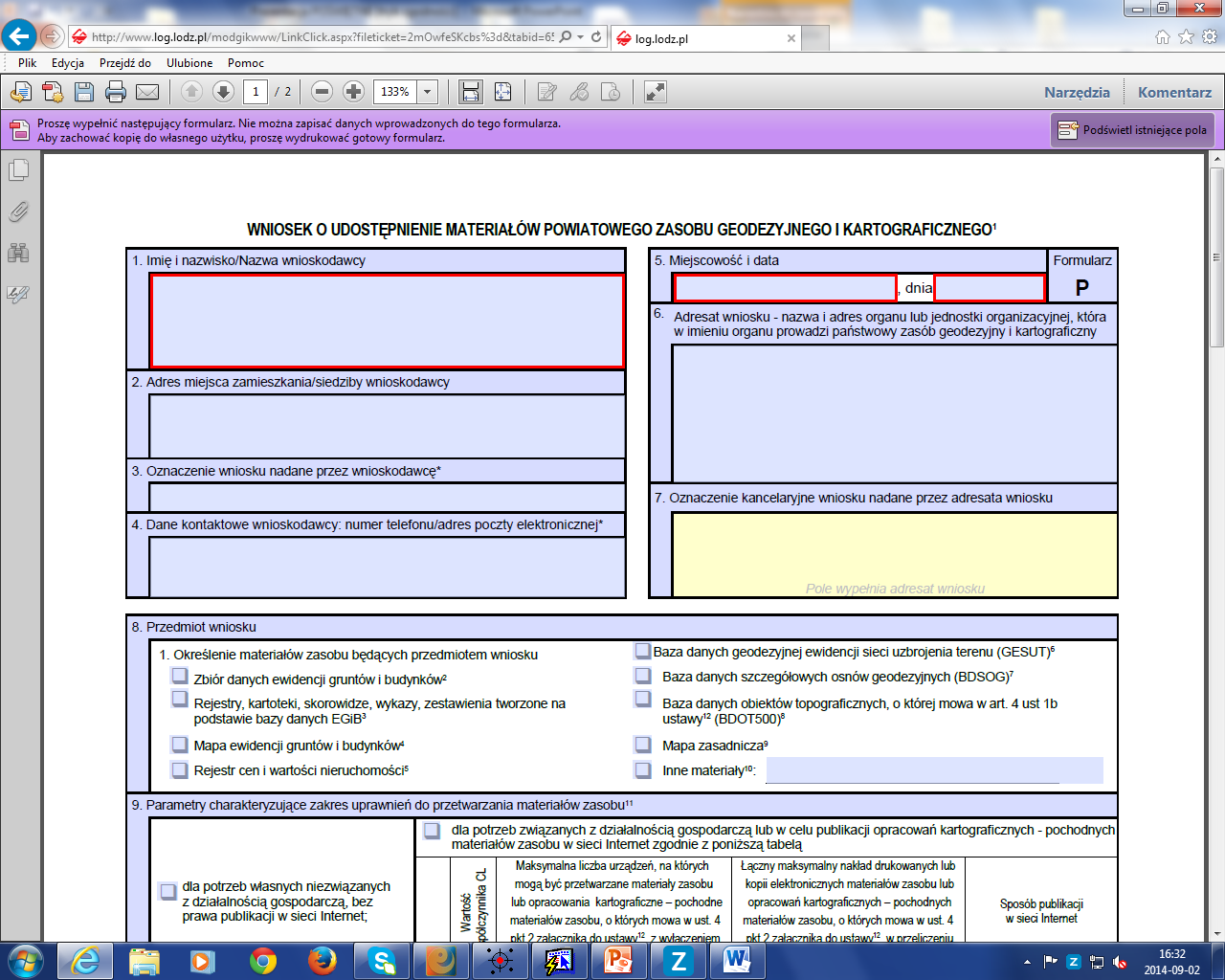Screen dimensions: 1225x980
Task: Open the Pomoc menu
Action: click(x=246, y=63)
